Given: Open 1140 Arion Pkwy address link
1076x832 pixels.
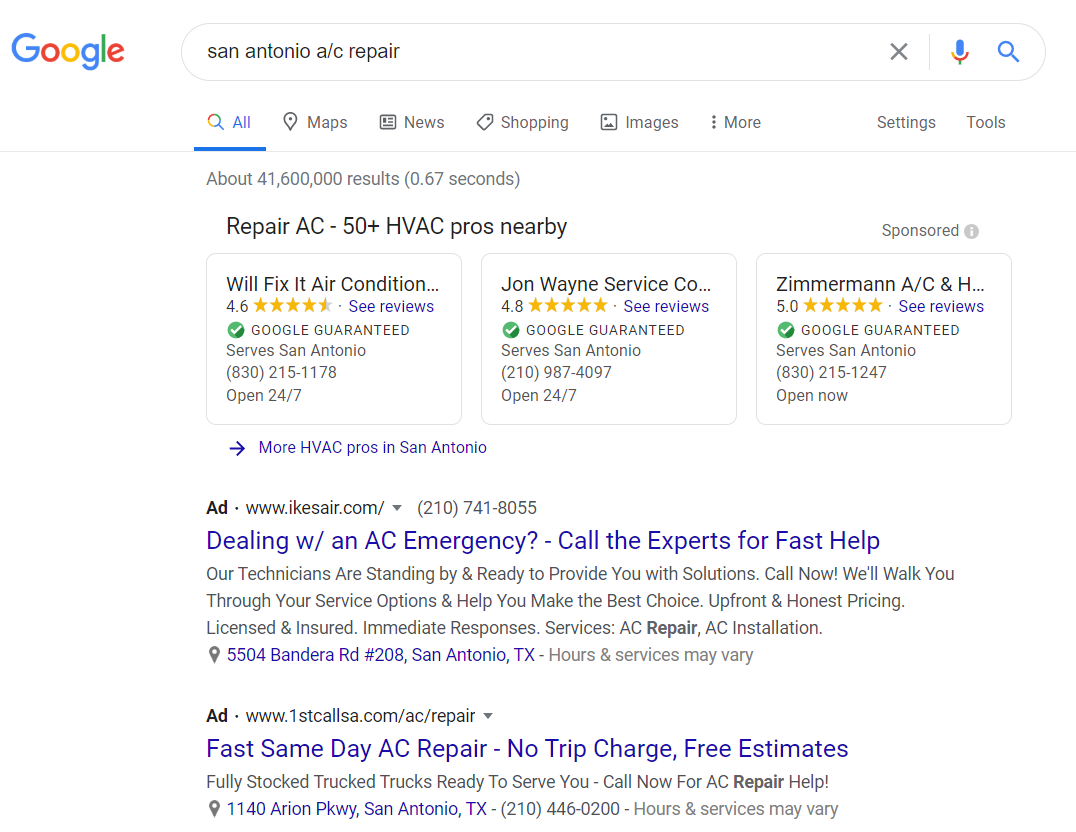Looking at the screenshot, I should coord(357,809).
